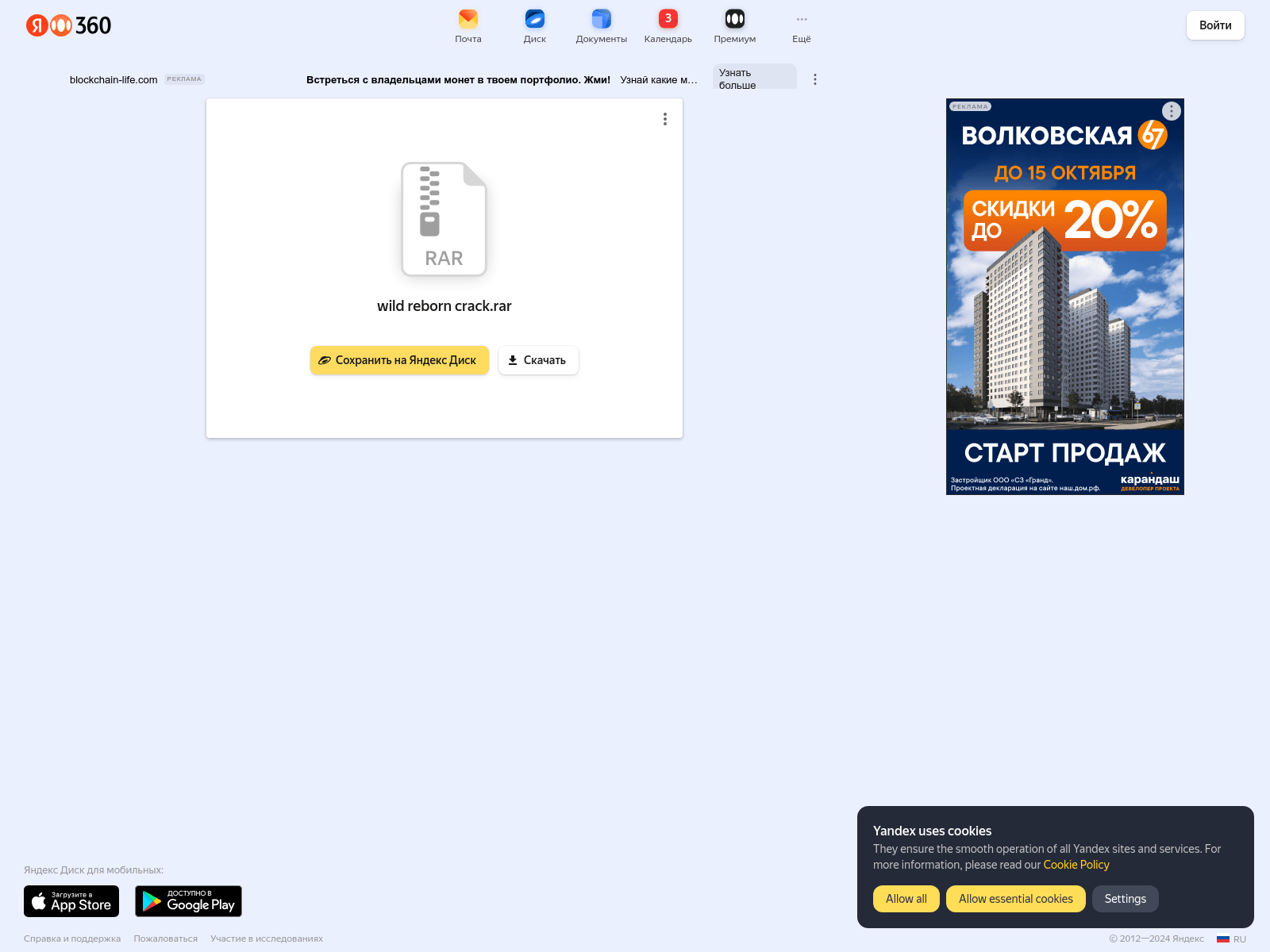Viewport: 1270px width, 952px height.
Task: Open blockchain-life.com ad link
Action: pyautogui.click(x=114, y=79)
